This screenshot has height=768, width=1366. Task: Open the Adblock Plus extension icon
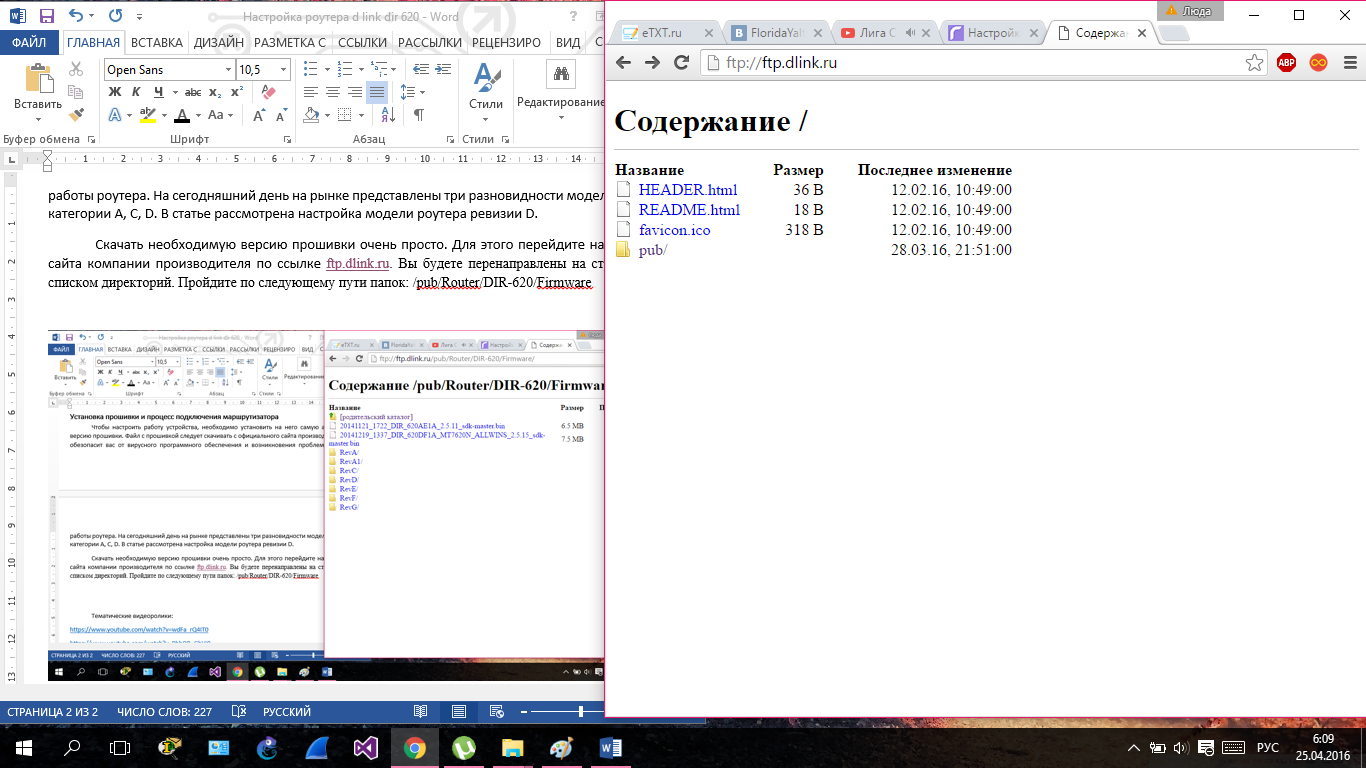pyautogui.click(x=1286, y=63)
